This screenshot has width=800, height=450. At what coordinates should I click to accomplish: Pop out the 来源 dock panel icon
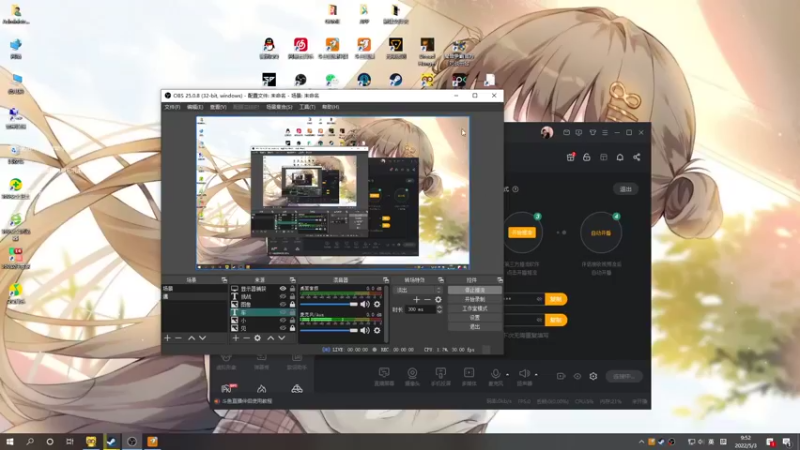click(292, 280)
